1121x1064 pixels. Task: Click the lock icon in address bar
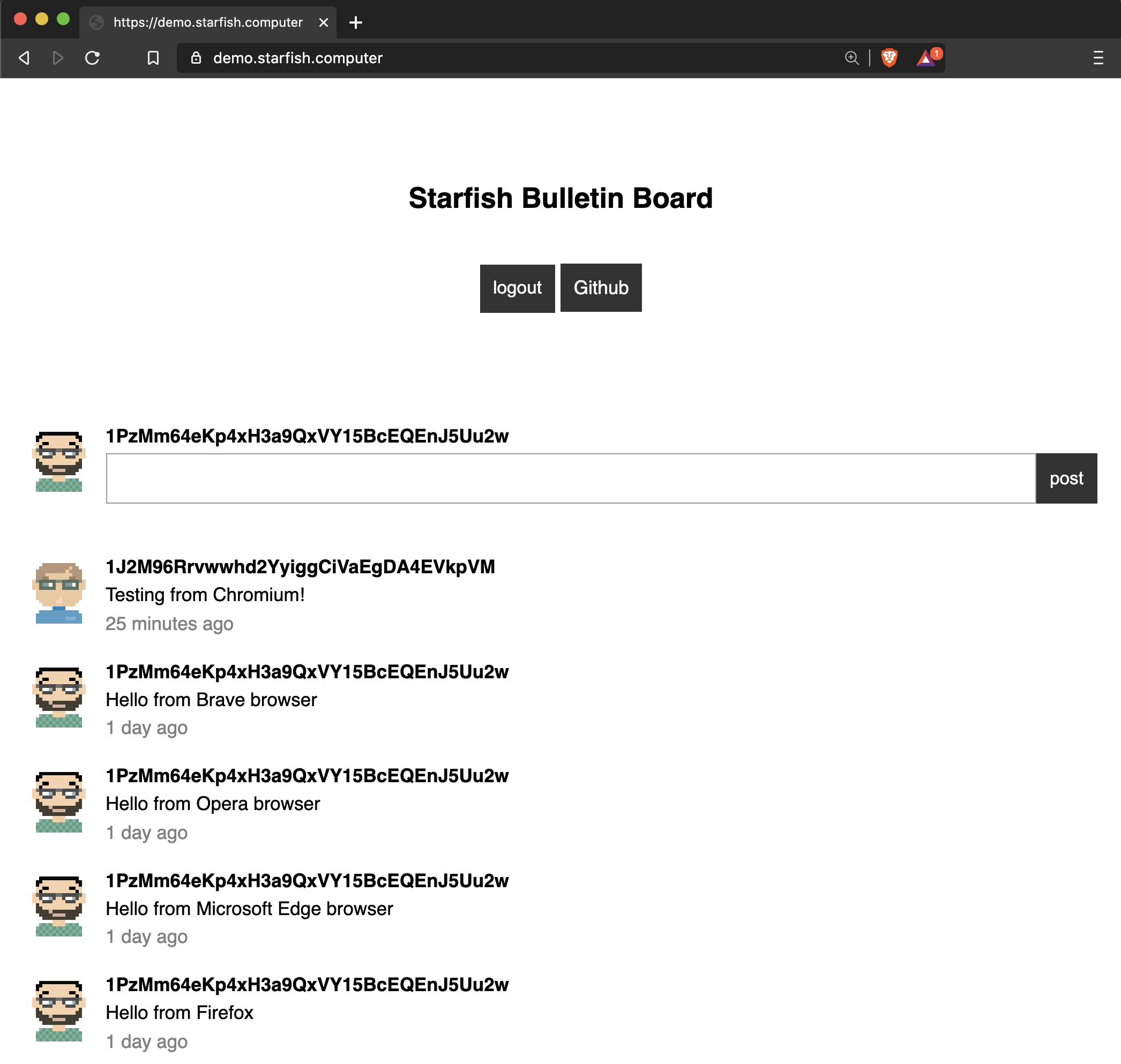click(196, 58)
